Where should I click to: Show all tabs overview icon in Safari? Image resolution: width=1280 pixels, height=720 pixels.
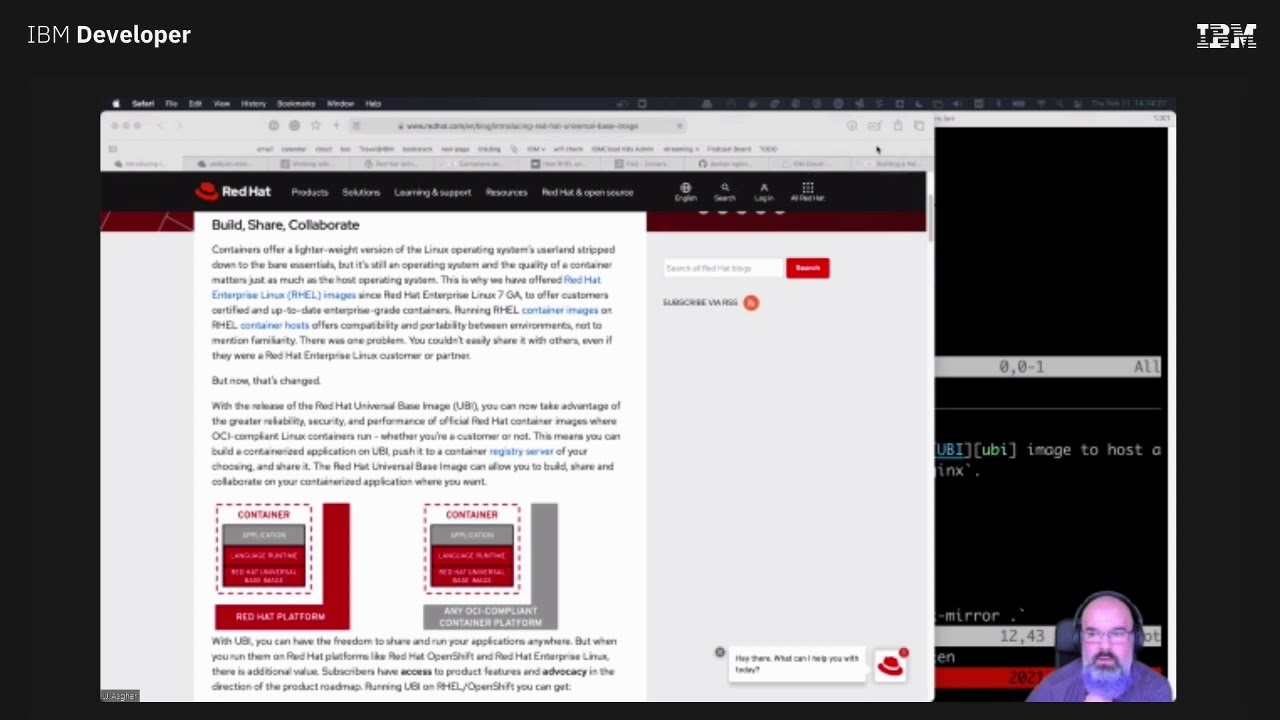919,125
